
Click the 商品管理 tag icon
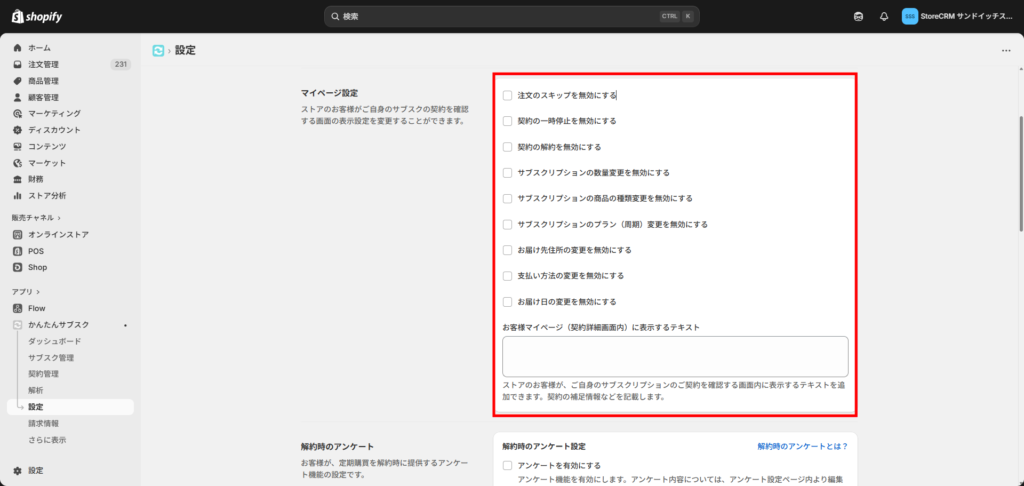[18, 81]
